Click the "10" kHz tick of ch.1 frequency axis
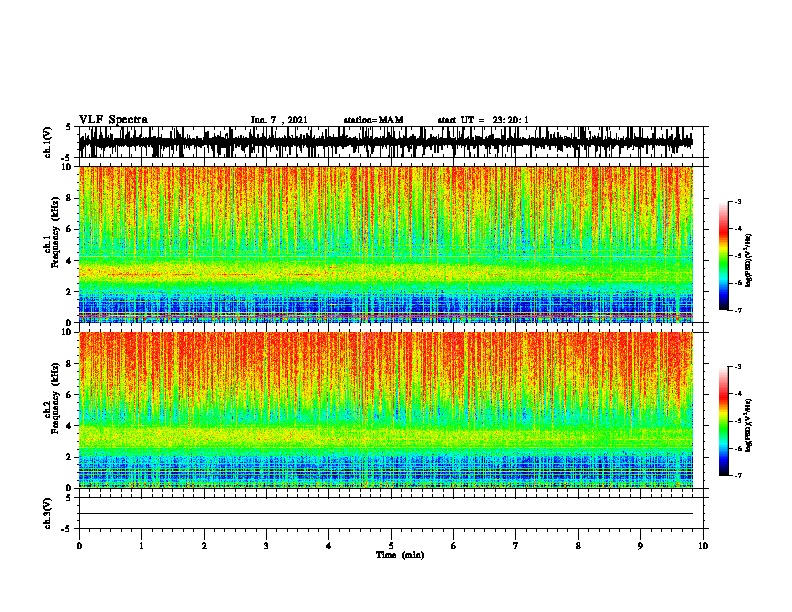Viewport: 792px width, 612px height. [x=67, y=167]
